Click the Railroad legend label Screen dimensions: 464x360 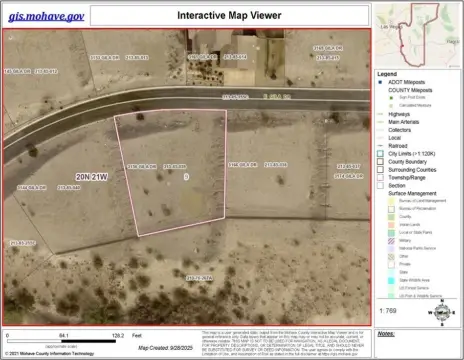[x=398, y=146]
